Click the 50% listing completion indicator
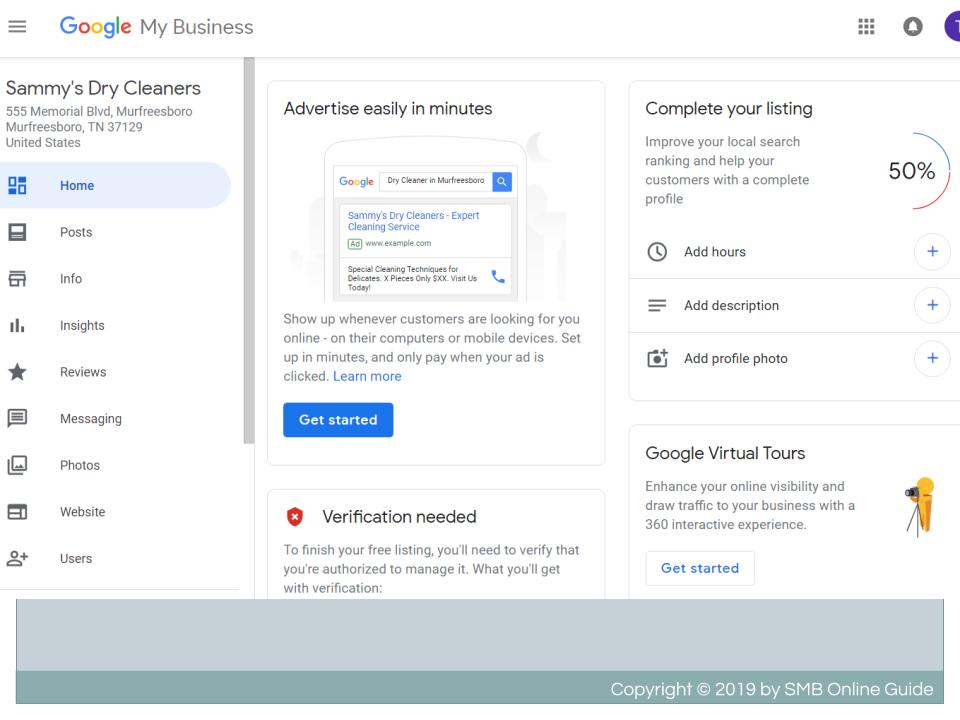This screenshot has width=960, height=720. pyautogui.click(x=911, y=171)
